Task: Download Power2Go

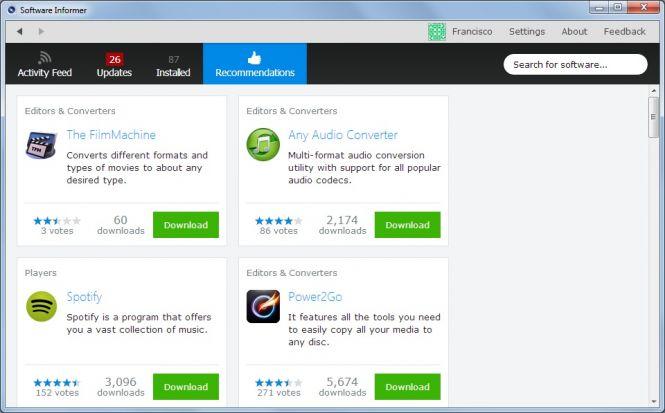Action: (408, 387)
